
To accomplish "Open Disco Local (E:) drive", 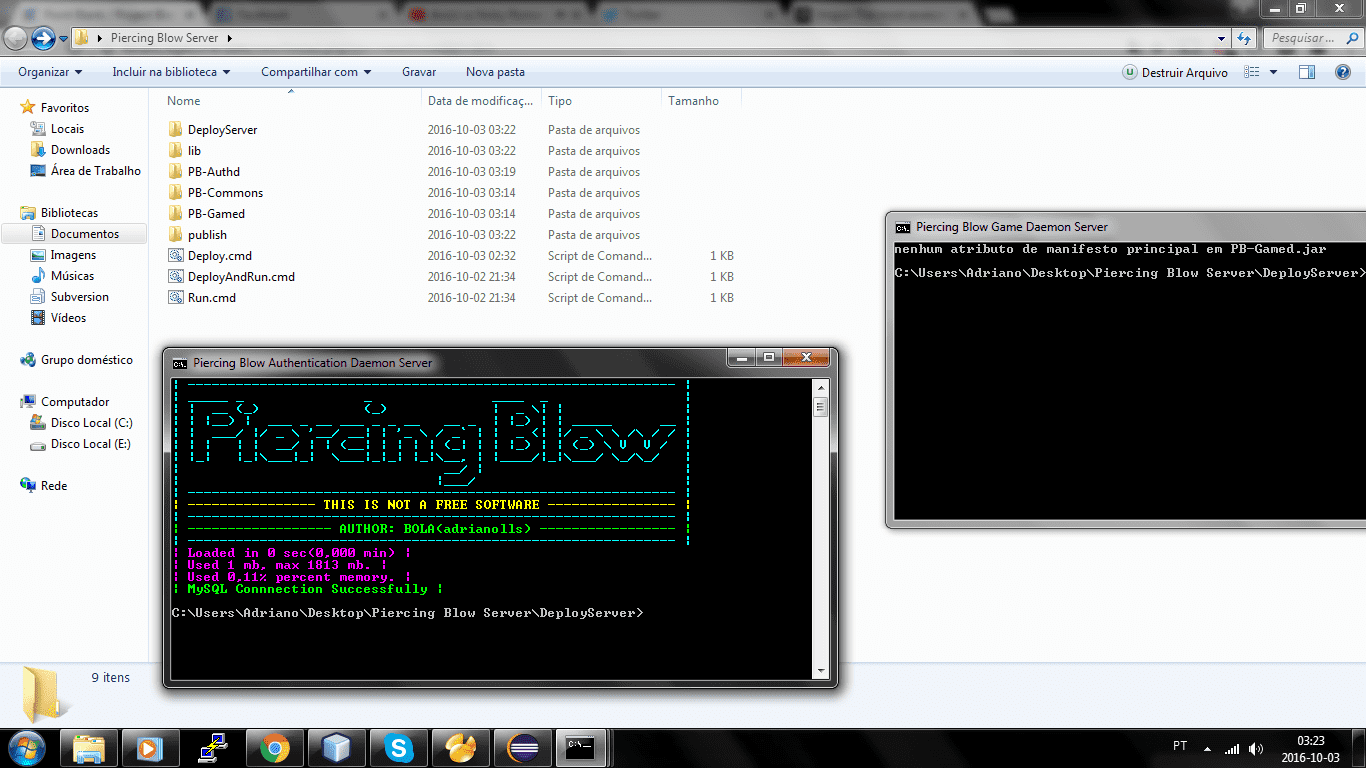I will [91, 444].
